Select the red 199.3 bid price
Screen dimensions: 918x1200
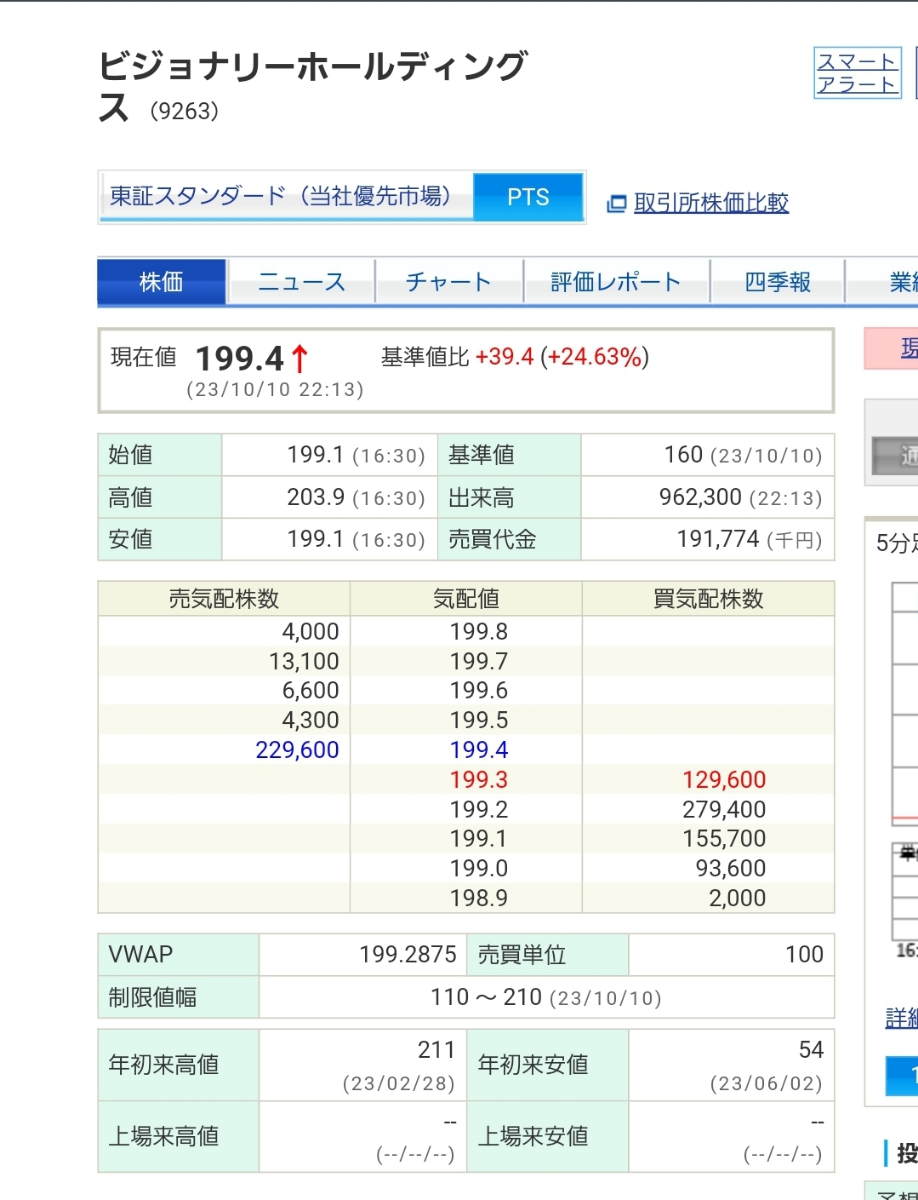click(x=478, y=780)
